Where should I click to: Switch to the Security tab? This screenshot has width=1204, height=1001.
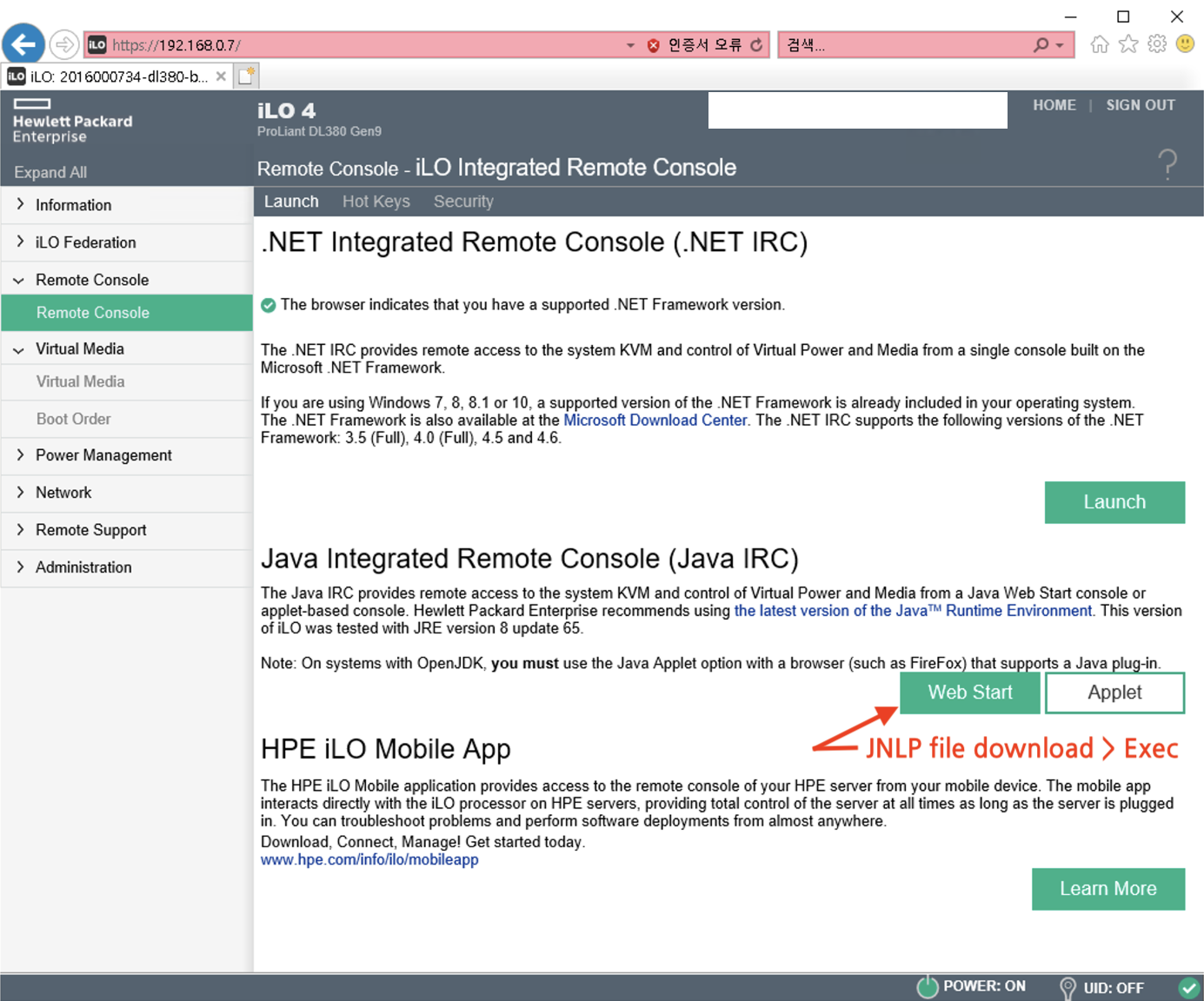[x=463, y=202]
